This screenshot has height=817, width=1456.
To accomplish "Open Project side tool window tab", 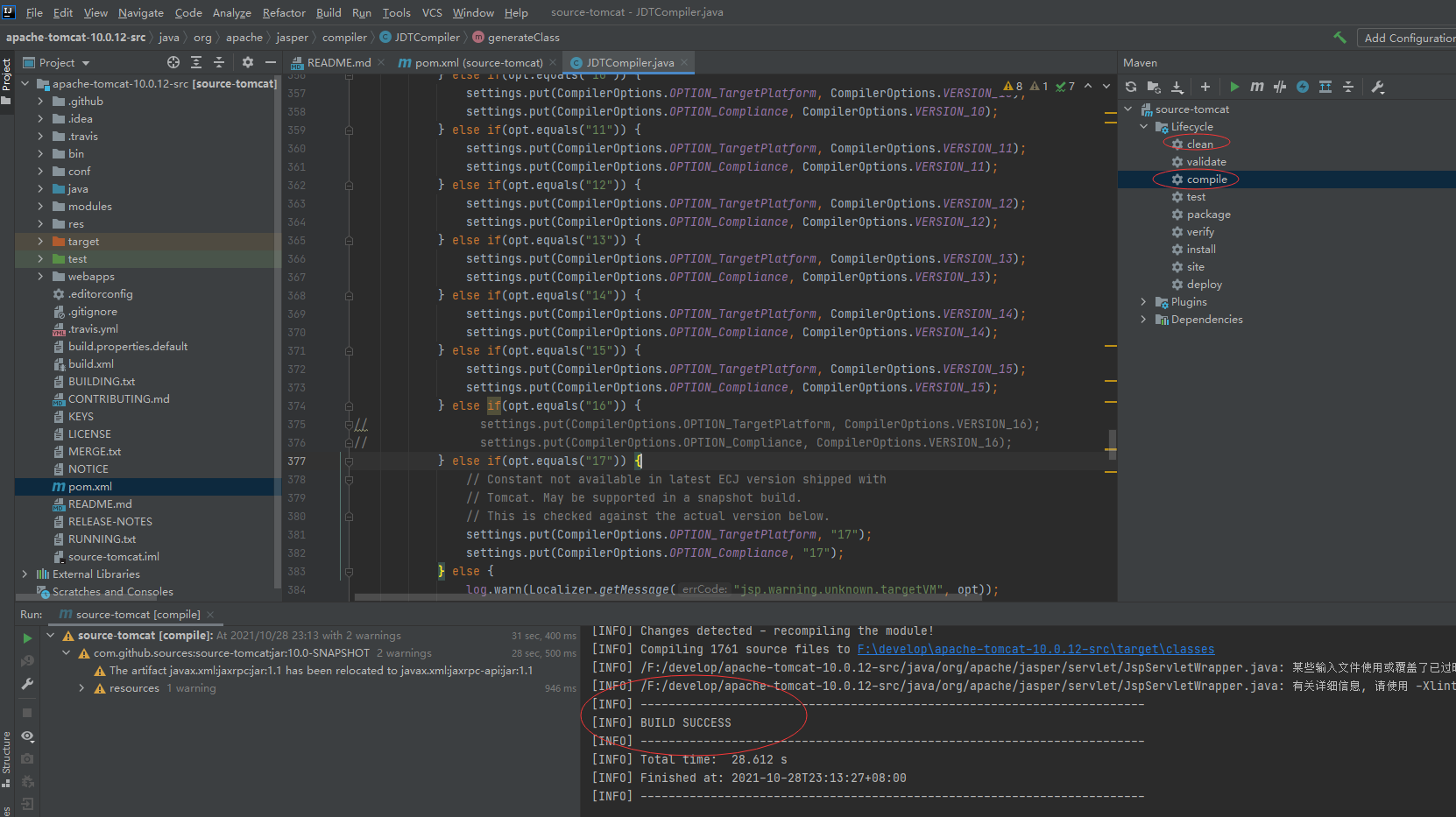I will pos(7,81).
